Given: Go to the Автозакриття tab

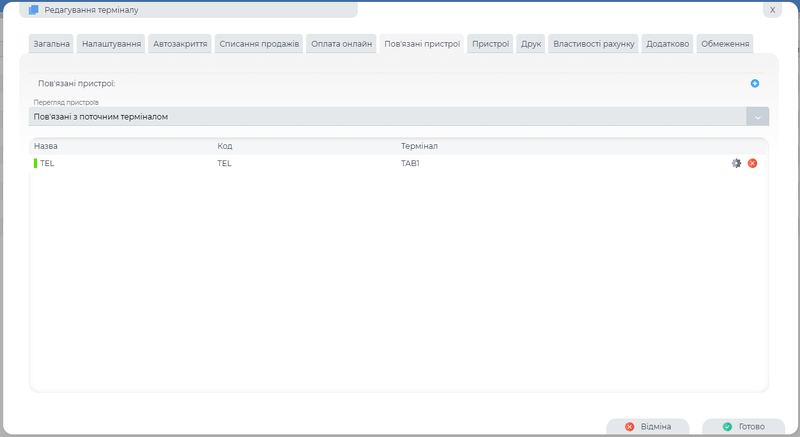Looking at the screenshot, I should (180, 44).
